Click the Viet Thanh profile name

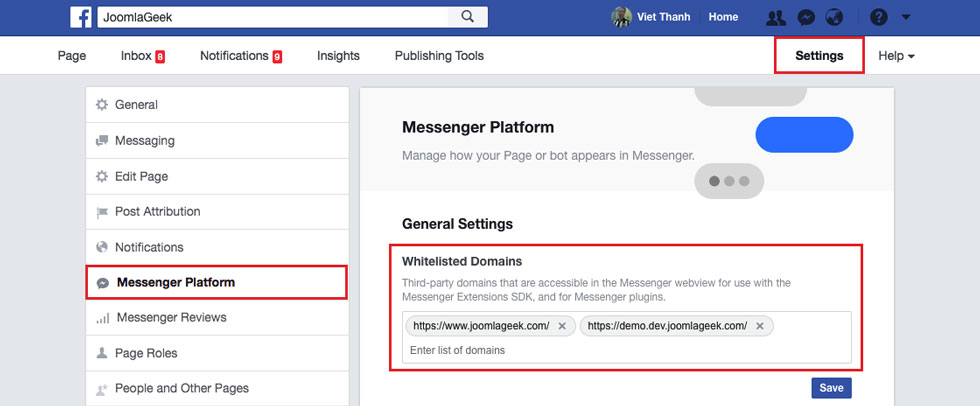(x=663, y=17)
